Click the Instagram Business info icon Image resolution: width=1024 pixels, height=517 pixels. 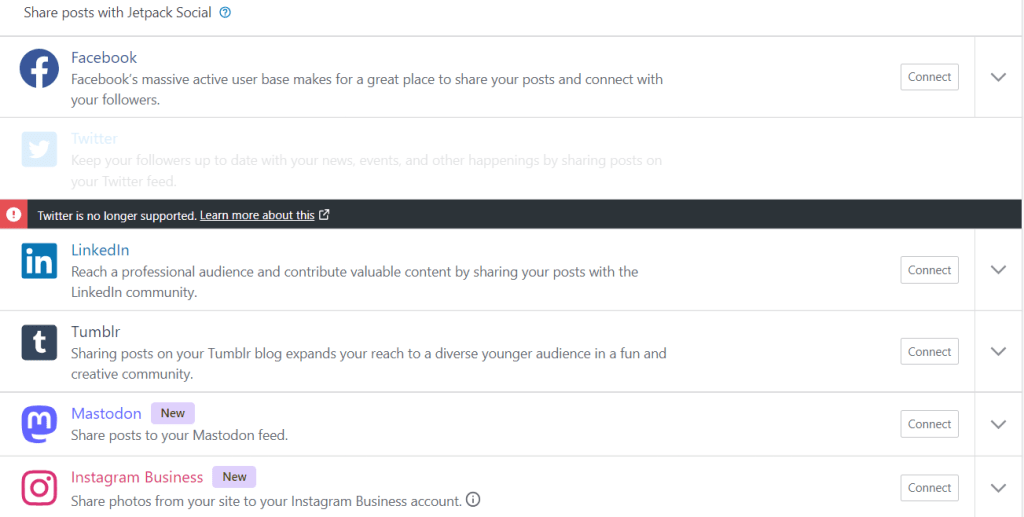[x=473, y=499]
